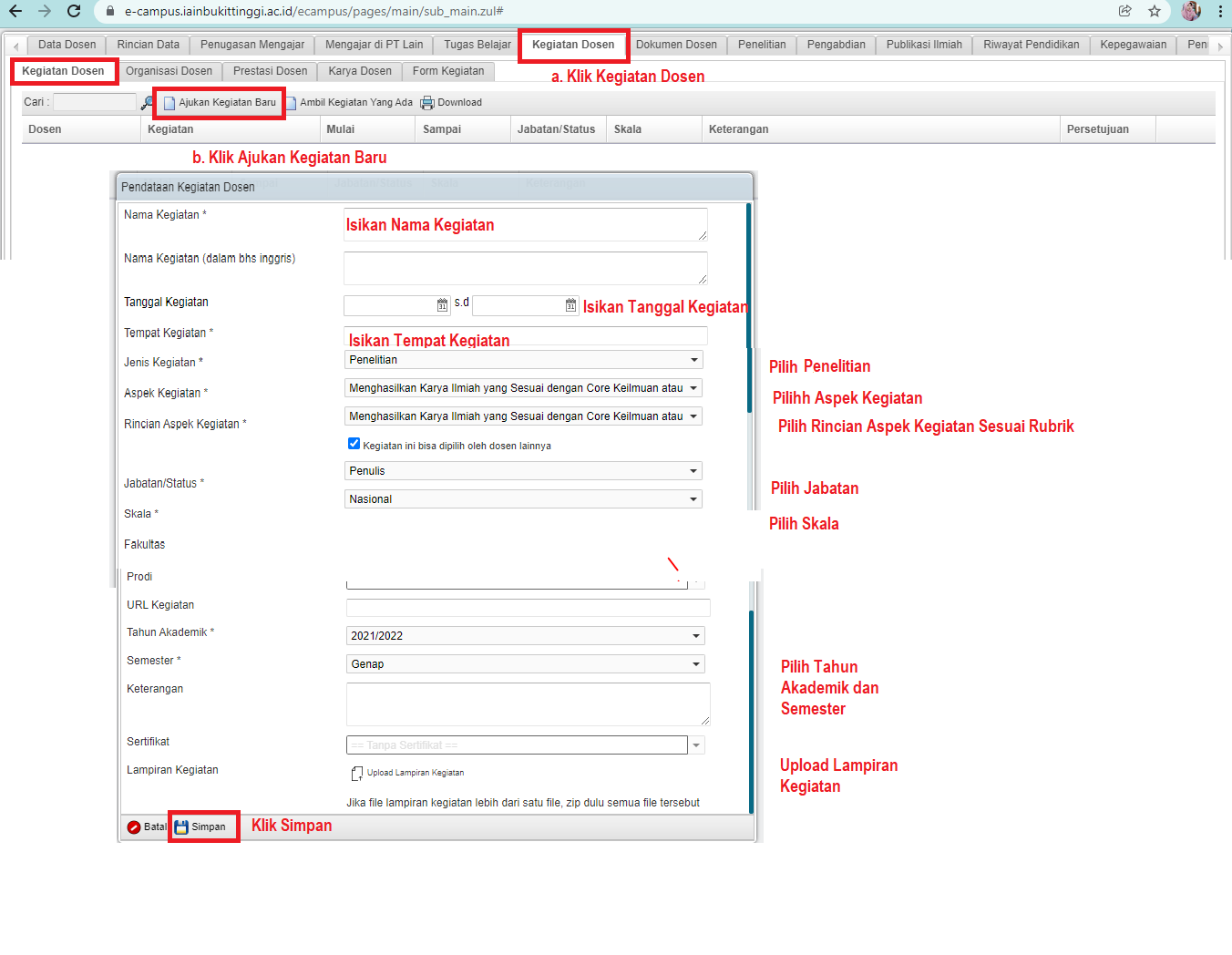Image resolution: width=1232 pixels, height=955 pixels.
Task: Open the Jenis Kegiatan dropdown showing Penelitian
Action: (x=693, y=360)
